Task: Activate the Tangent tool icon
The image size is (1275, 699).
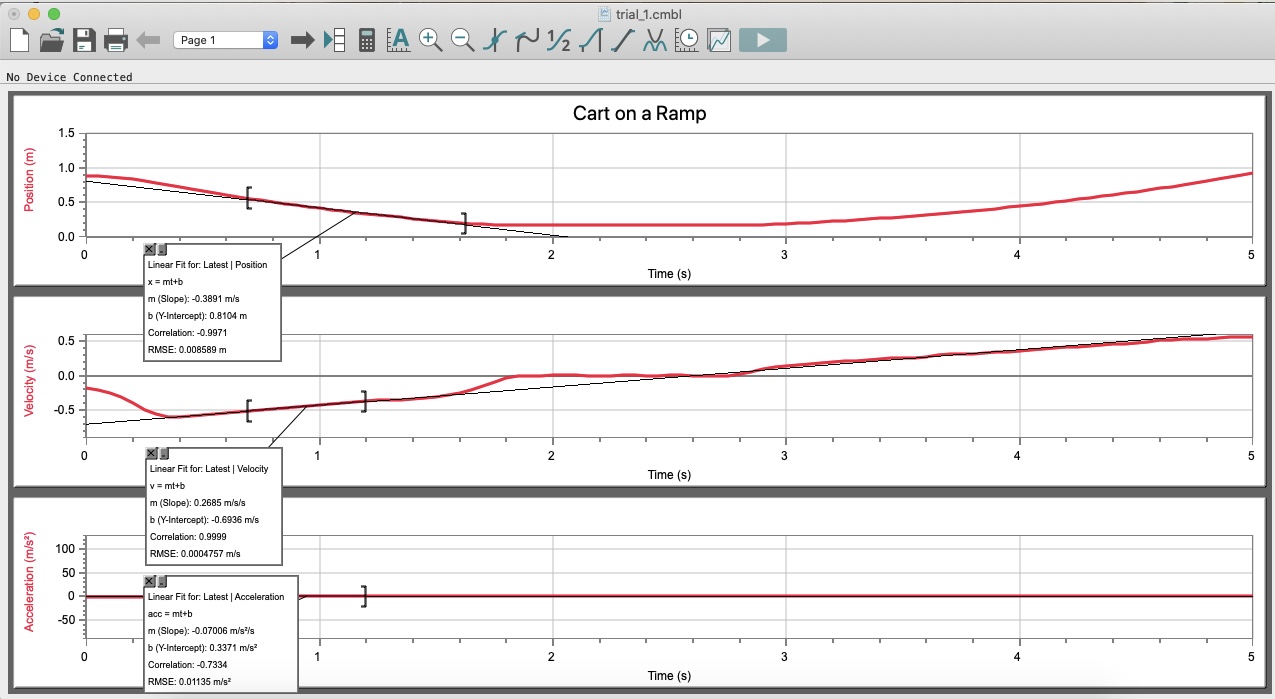Action: tap(526, 40)
